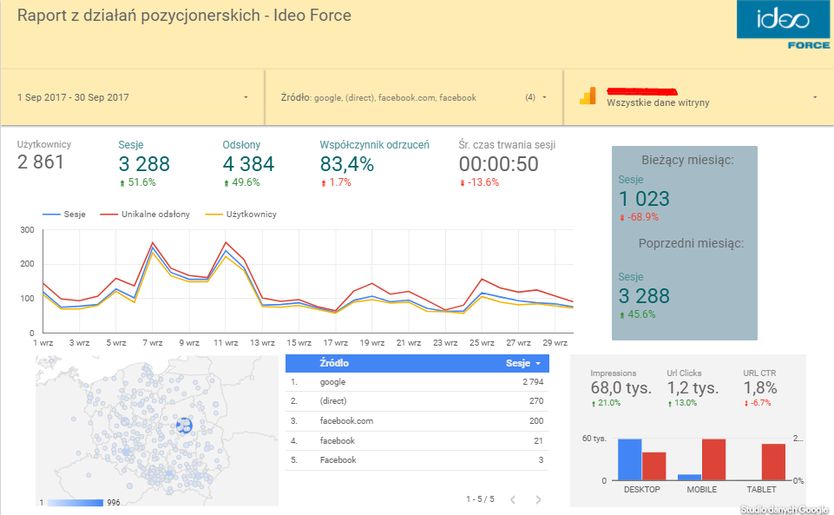
Task: Click the Sesje change 51.6%
Action: [138, 182]
